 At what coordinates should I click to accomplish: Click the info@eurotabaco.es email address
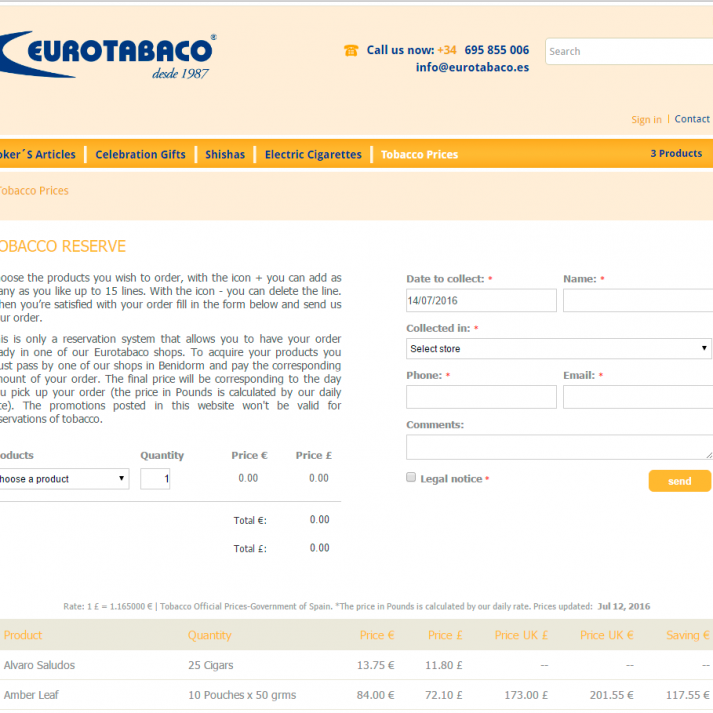click(x=472, y=67)
